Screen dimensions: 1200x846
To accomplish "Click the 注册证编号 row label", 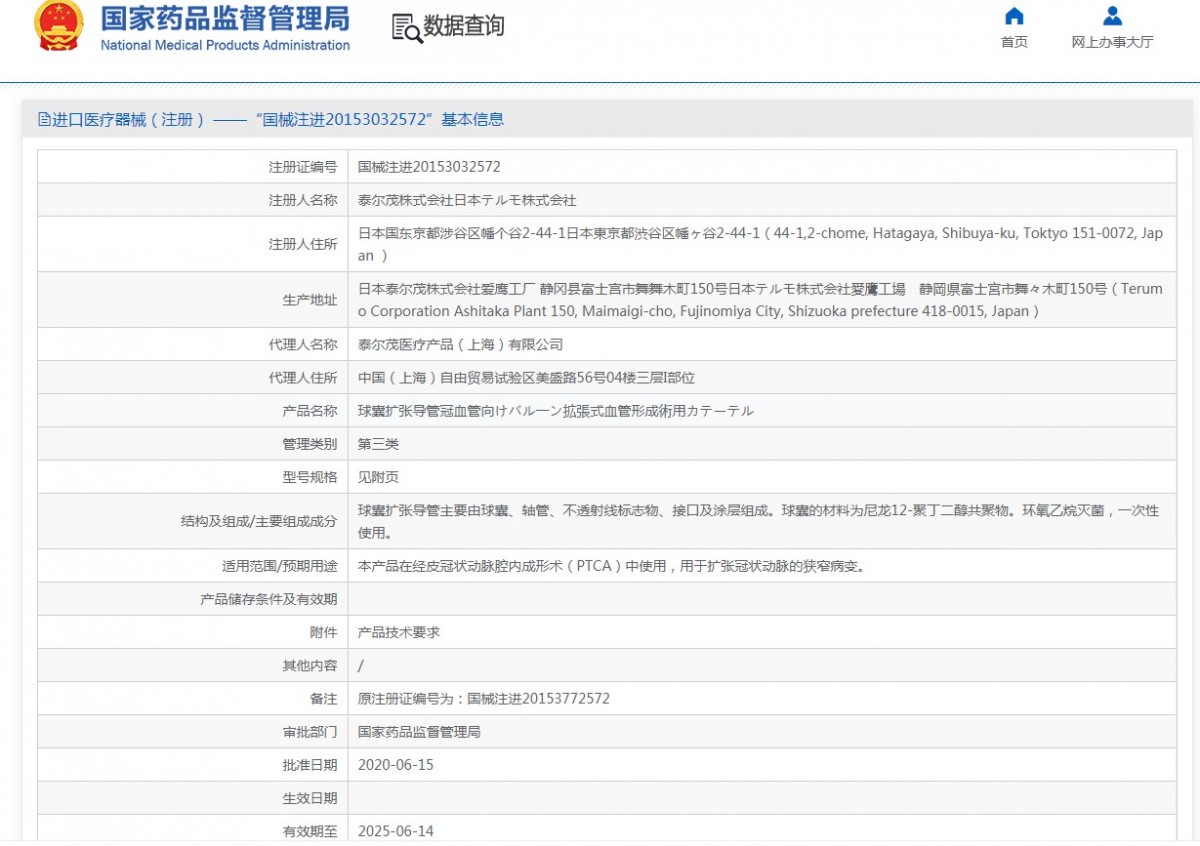I will tap(303, 167).
